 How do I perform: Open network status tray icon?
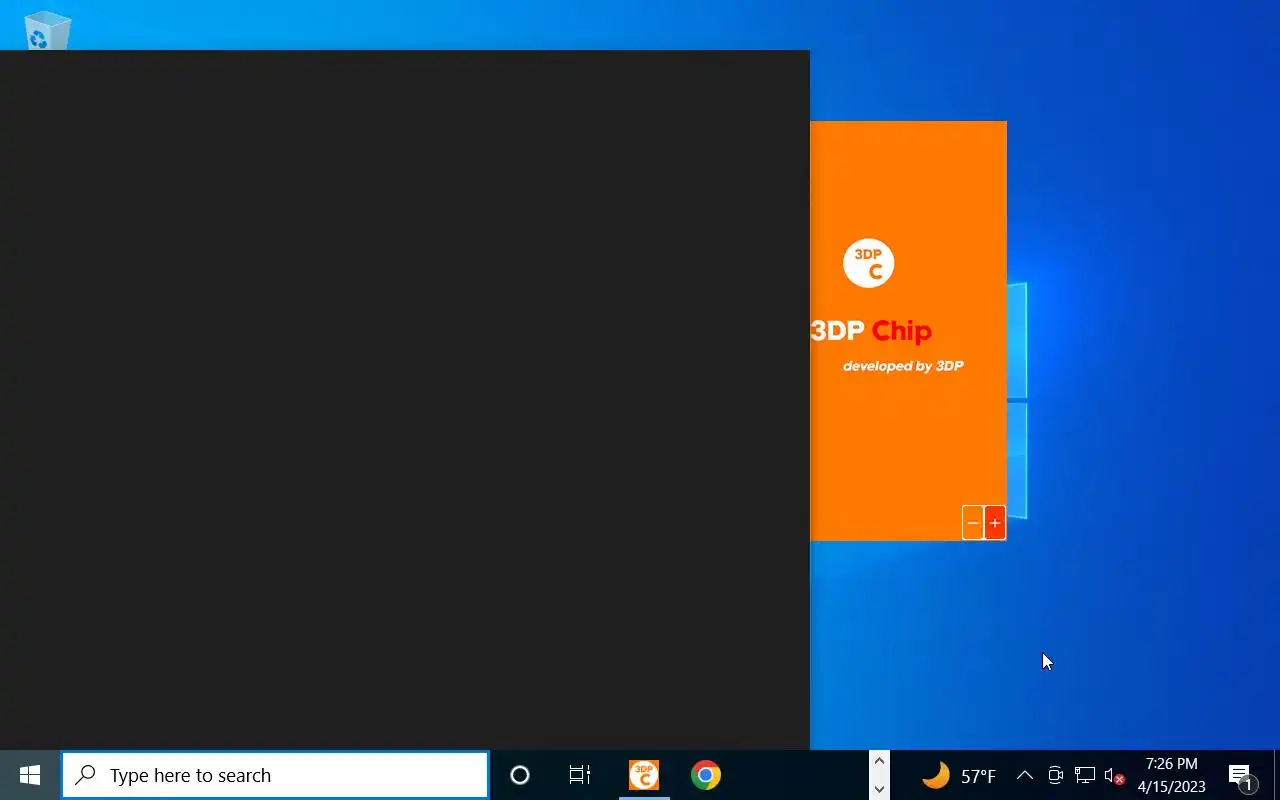pos(1085,775)
